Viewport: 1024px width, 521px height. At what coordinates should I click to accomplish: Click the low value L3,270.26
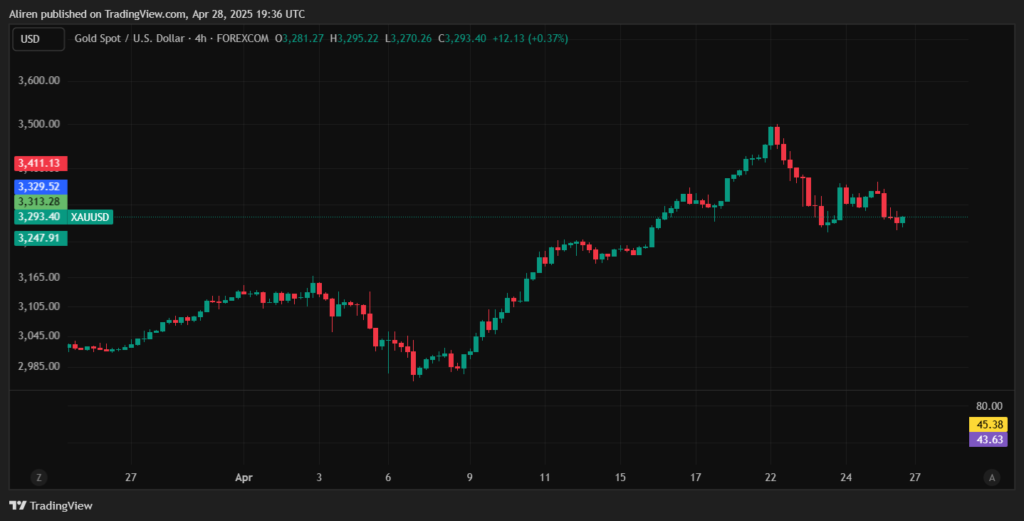tap(408, 39)
